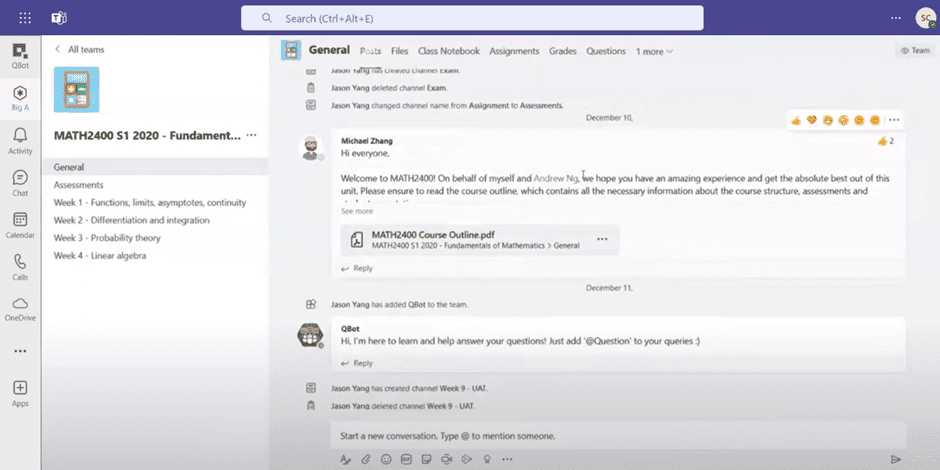The width and height of the screenshot is (940, 470).
Task: Open the Format text options in compose box
Action: tap(345, 459)
